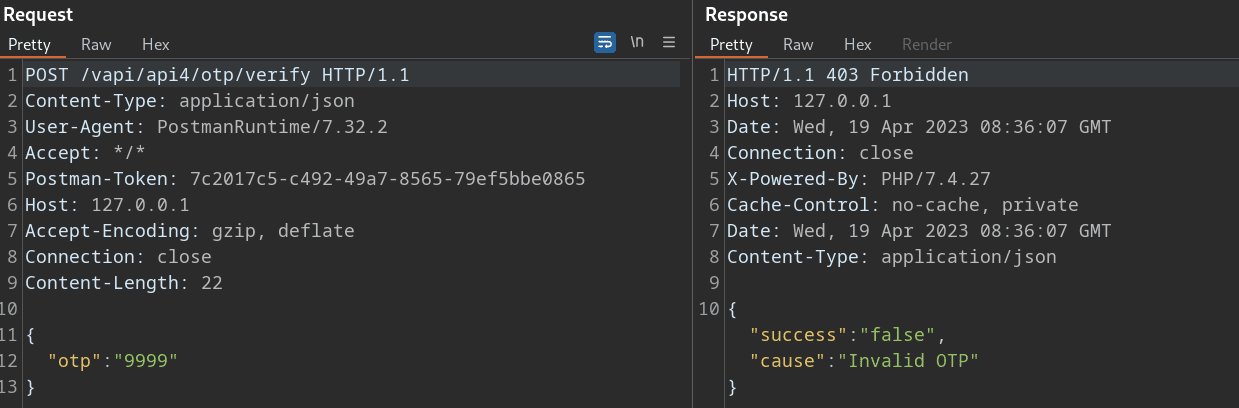Switch to Response Pretty tab

coord(731,45)
